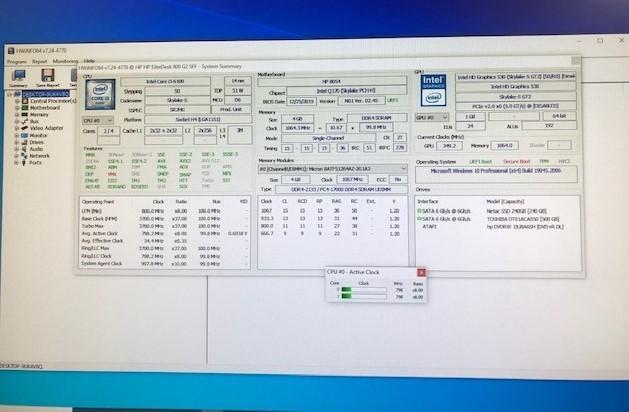Click the Memory module tree icon
The width and height of the screenshot is (629, 412).
(x=25, y=115)
